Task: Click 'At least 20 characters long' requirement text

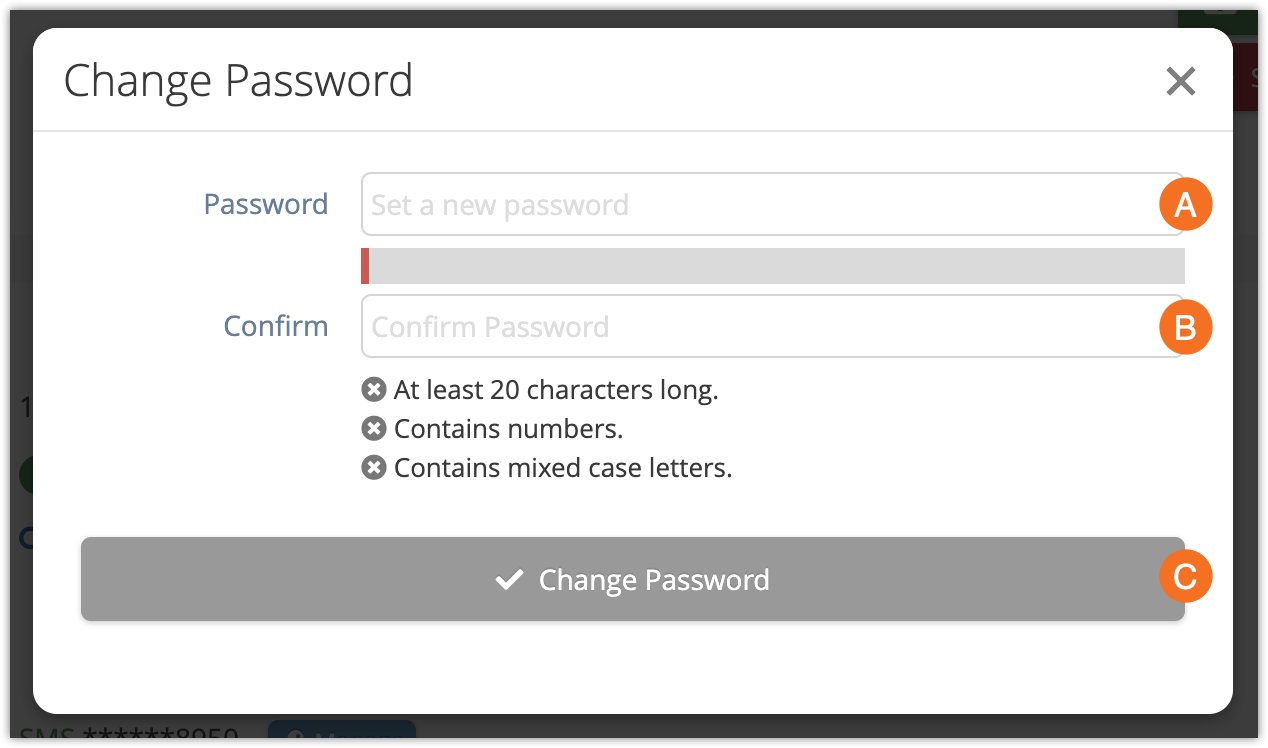Action: pyautogui.click(x=556, y=390)
